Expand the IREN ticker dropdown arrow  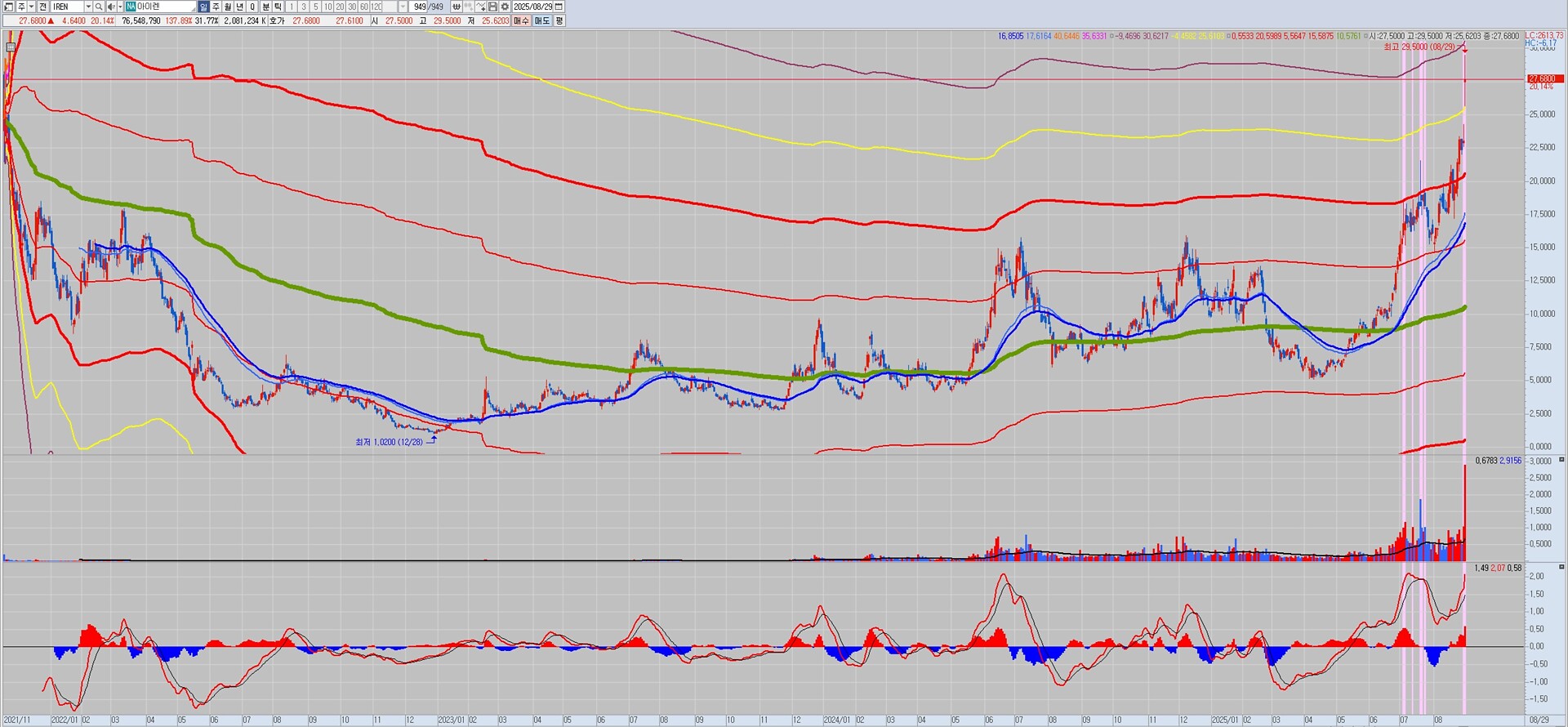point(88,7)
